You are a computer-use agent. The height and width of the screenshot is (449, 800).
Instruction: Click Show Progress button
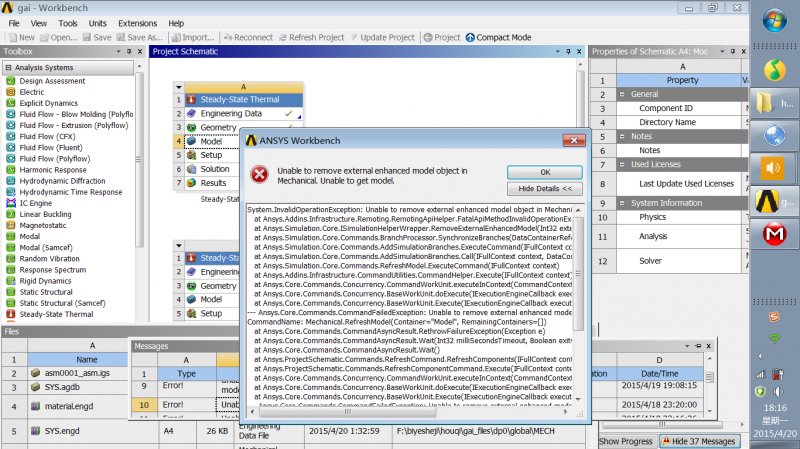point(626,441)
